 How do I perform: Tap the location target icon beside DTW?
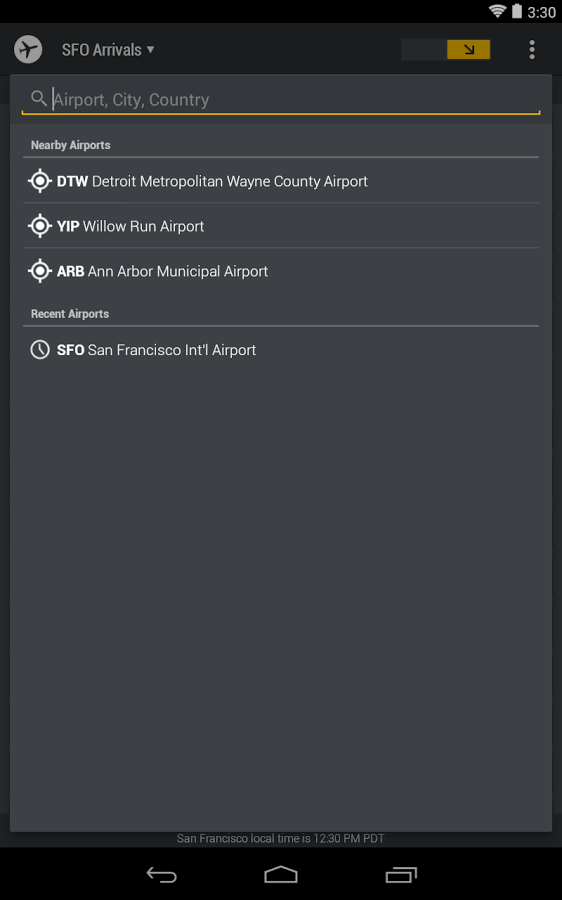(x=40, y=181)
